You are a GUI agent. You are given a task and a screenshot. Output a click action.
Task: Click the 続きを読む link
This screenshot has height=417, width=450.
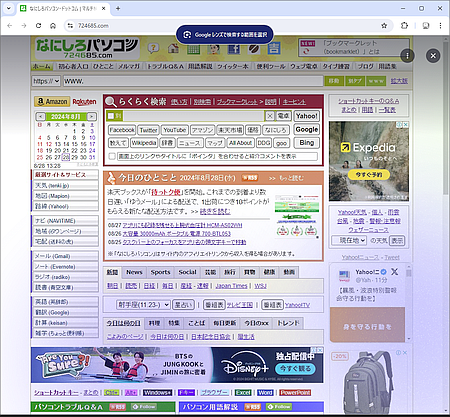[215, 211]
